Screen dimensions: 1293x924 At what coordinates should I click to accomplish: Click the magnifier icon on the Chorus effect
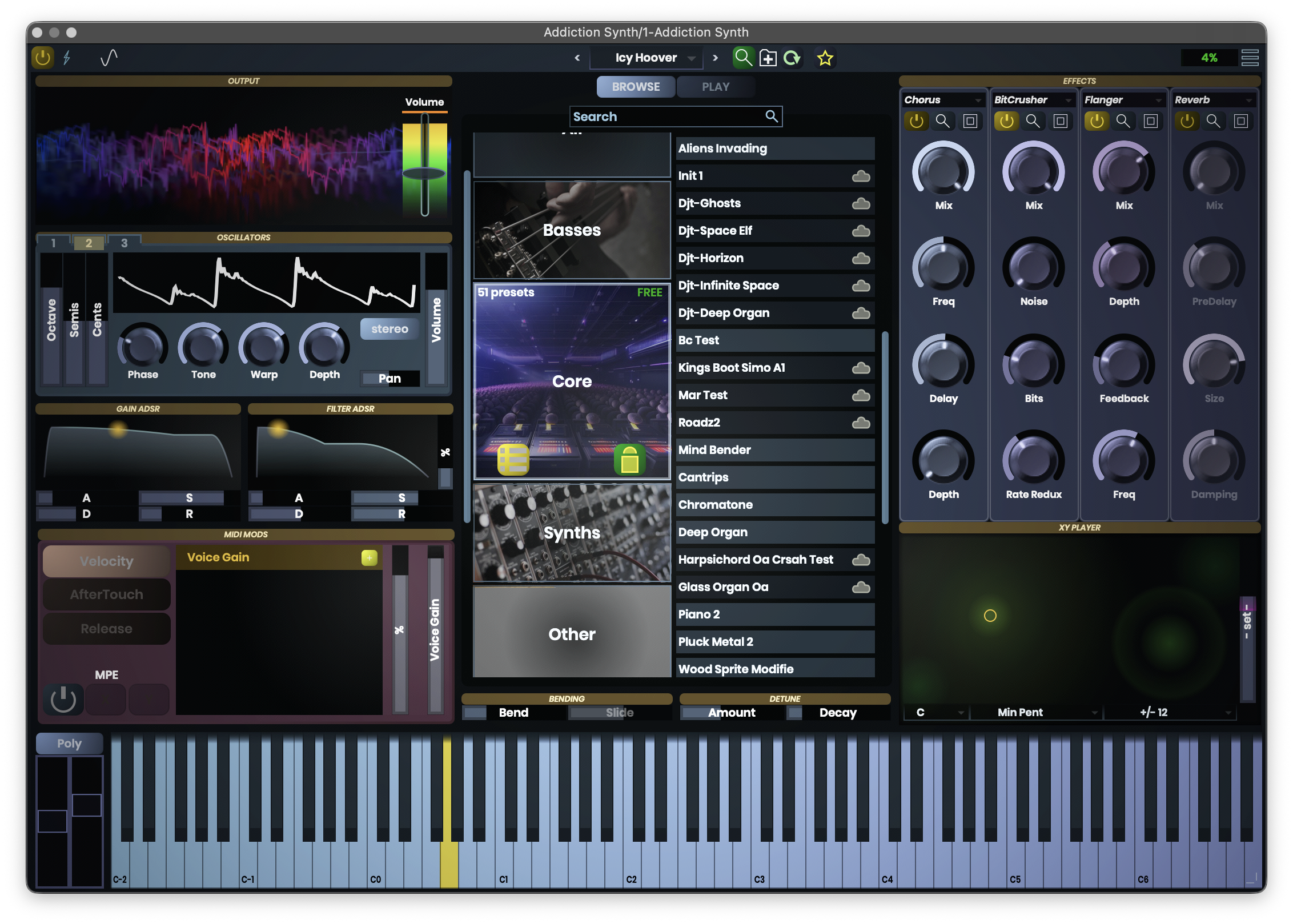click(943, 121)
